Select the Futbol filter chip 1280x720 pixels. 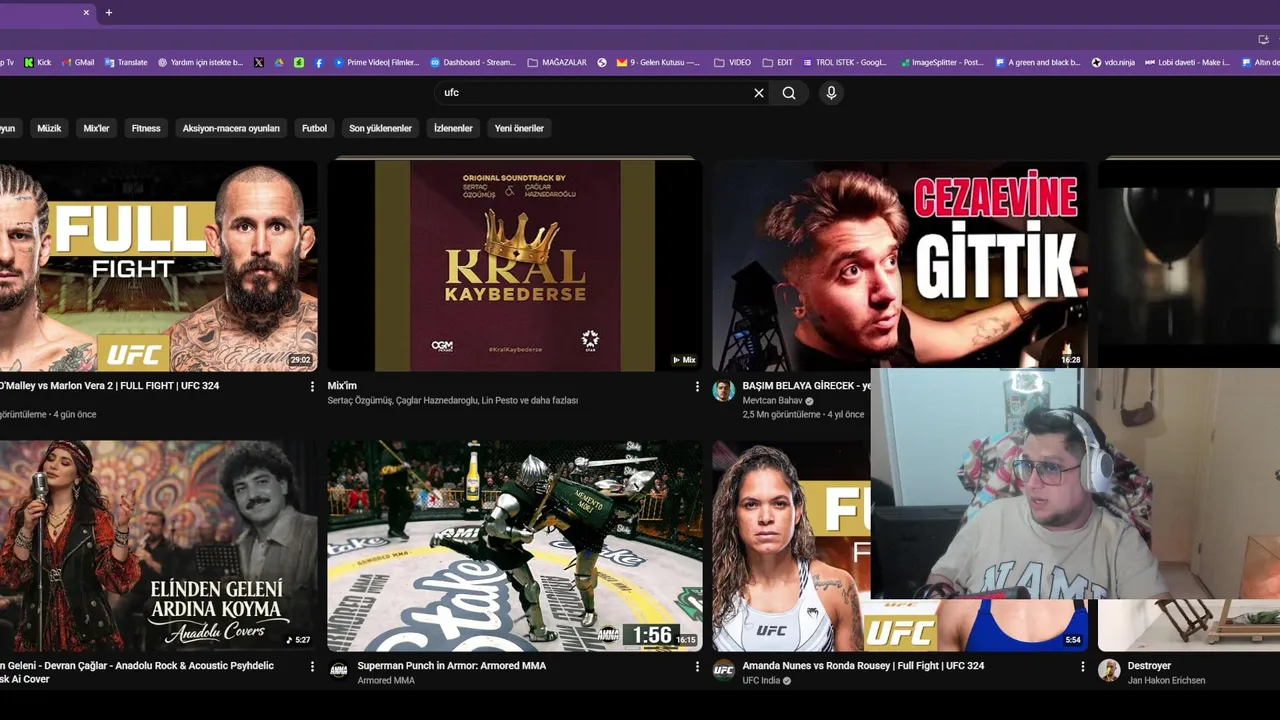click(314, 128)
